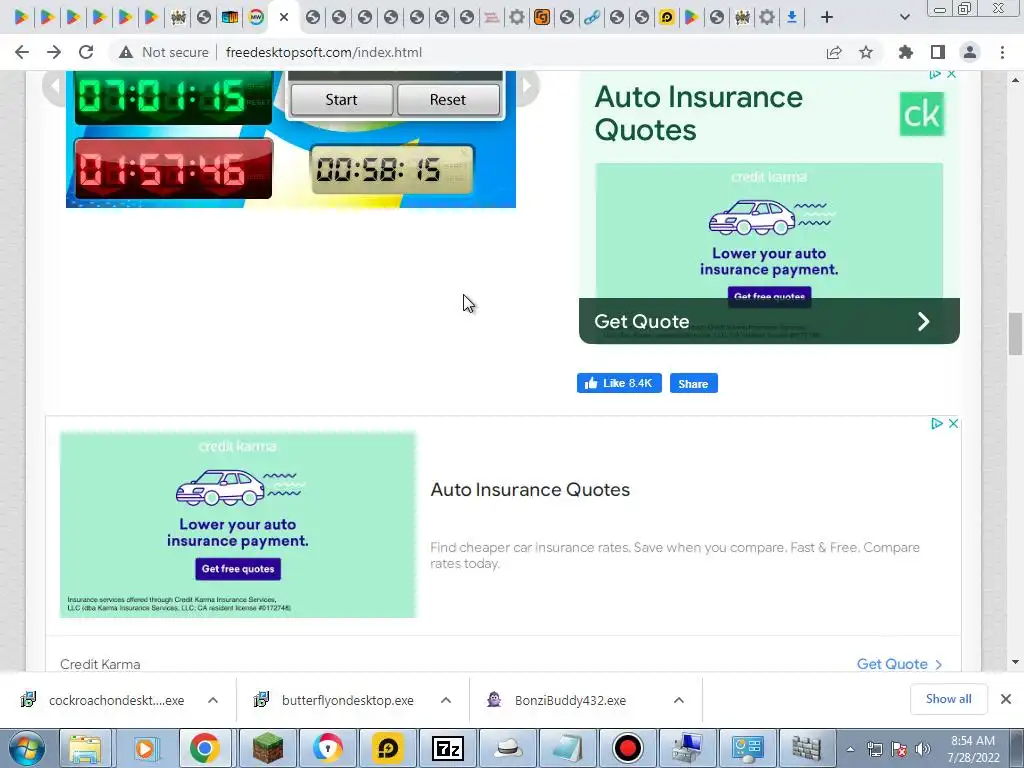Open the LDPlayer yellow taskbar icon
Screen dimensions: 1024x768
pyautogui.click(x=388, y=748)
